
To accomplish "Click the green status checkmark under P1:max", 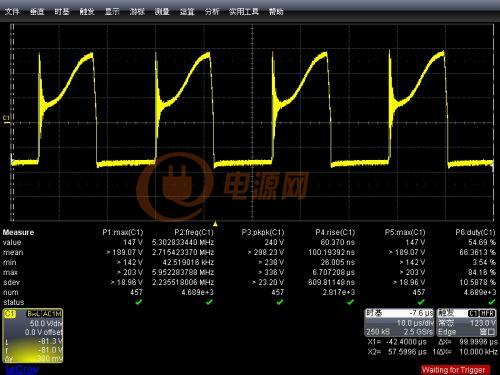I will (x=139, y=302).
